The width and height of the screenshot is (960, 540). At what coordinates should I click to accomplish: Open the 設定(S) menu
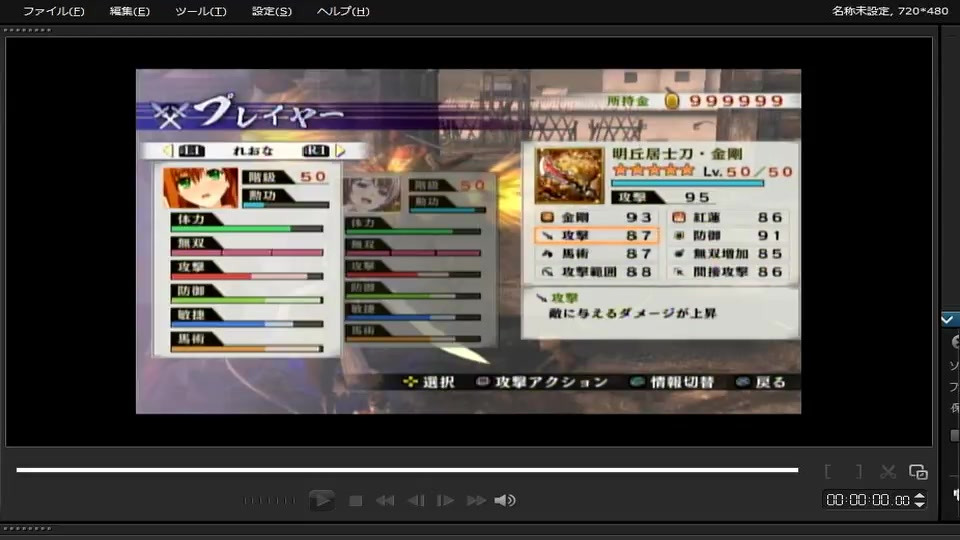(272, 11)
